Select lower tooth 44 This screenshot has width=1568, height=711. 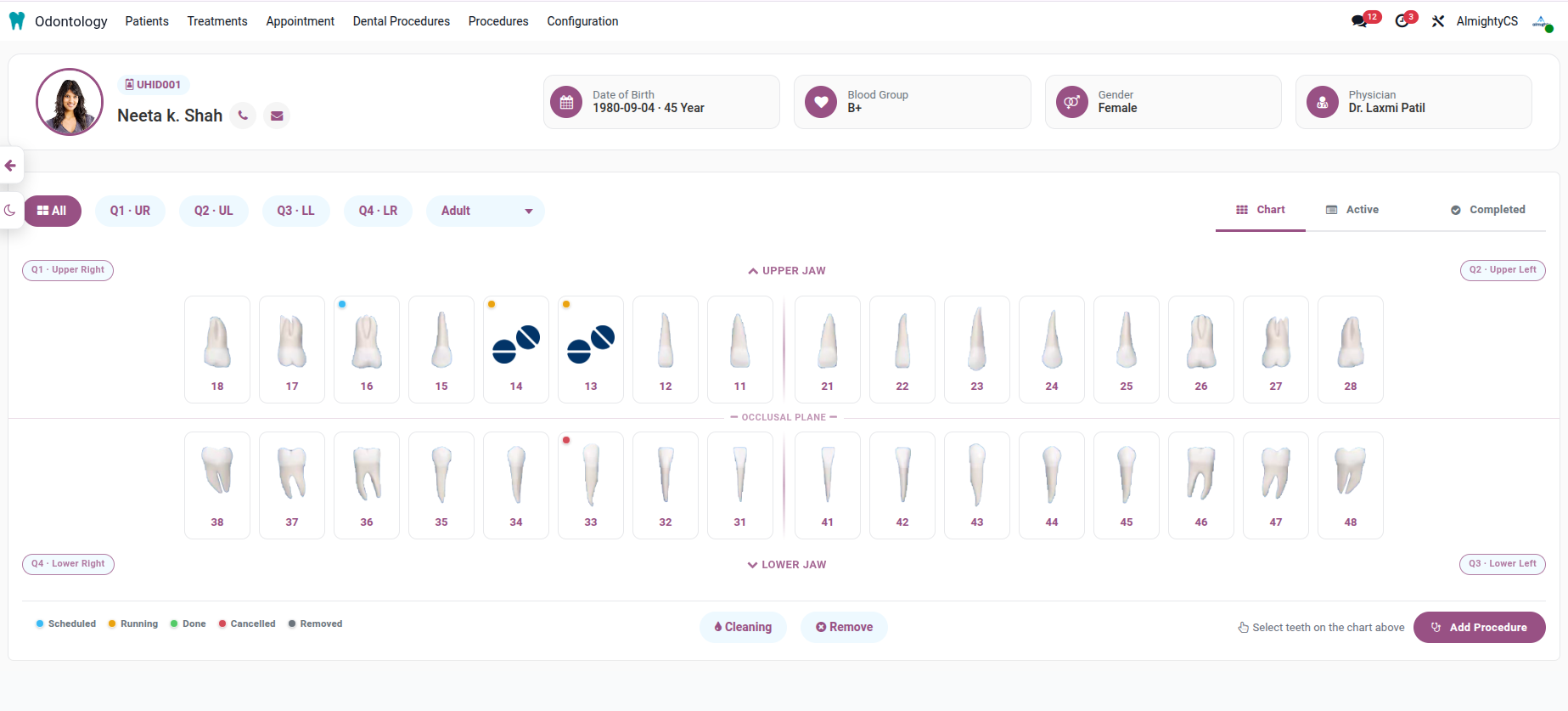(1052, 485)
